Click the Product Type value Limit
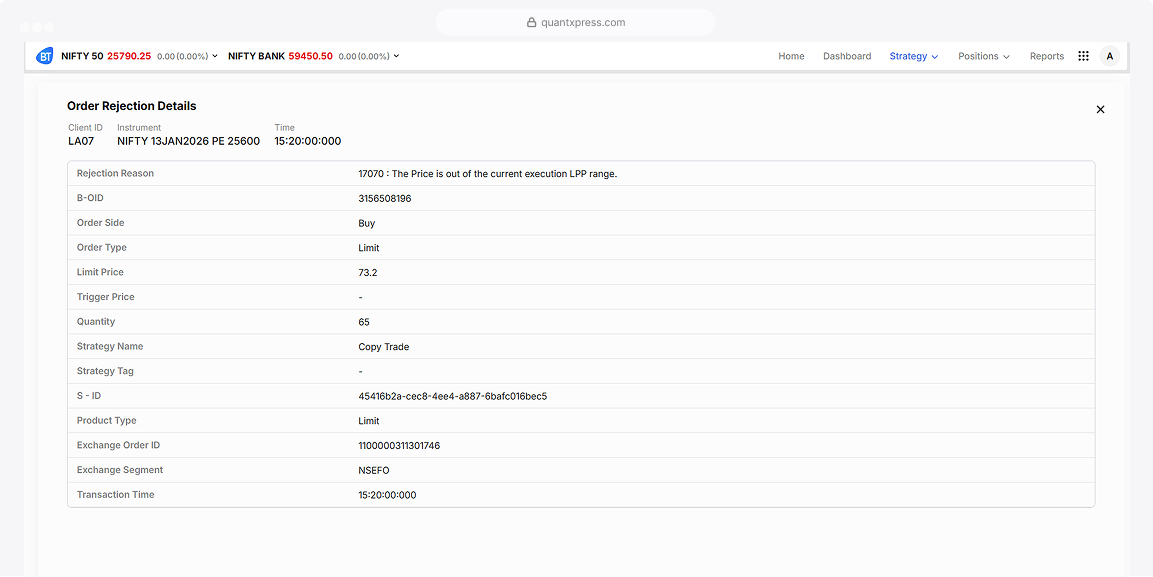1153x577 pixels. coord(368,421)
